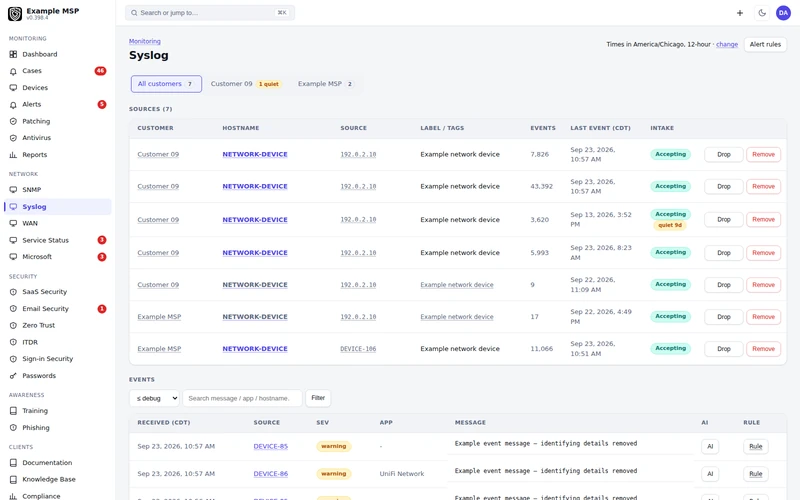Click Remove for the 43,392 events source
Image resolution: width=800 pixels, height=500 pixels.
(x=763, y=186)
